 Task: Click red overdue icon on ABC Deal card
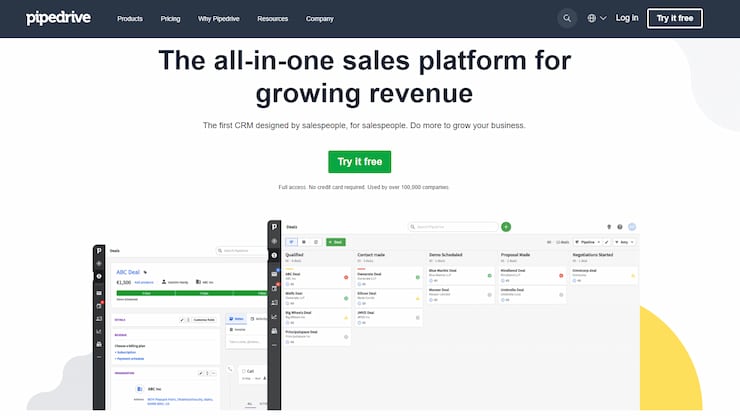[346, 278]
